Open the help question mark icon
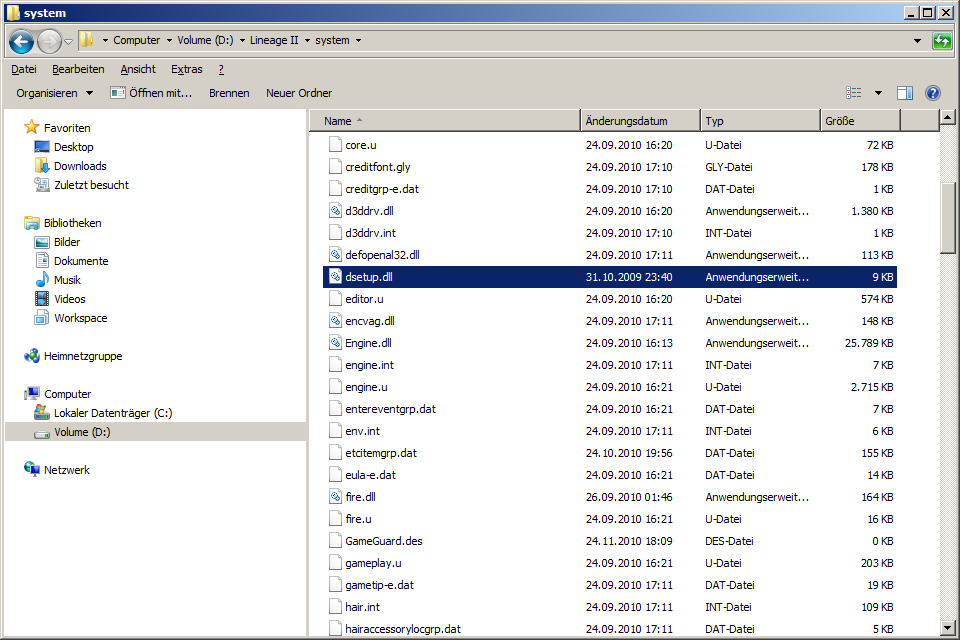This screenshot has height=640, width=960. pos(932,93)
